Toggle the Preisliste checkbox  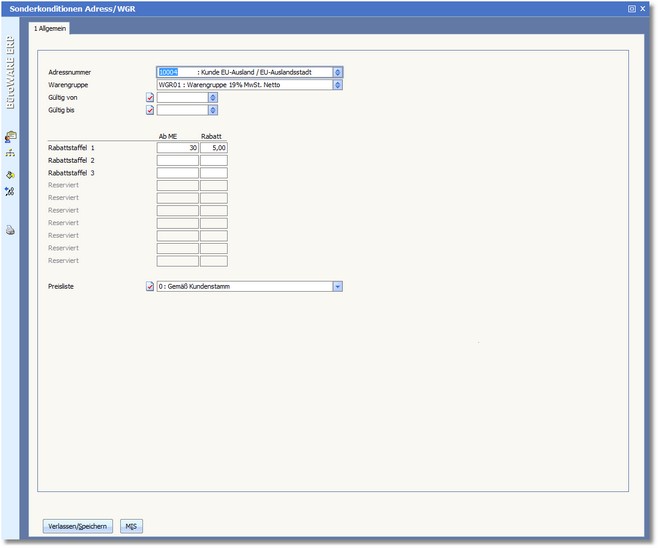tap(150, 287)
